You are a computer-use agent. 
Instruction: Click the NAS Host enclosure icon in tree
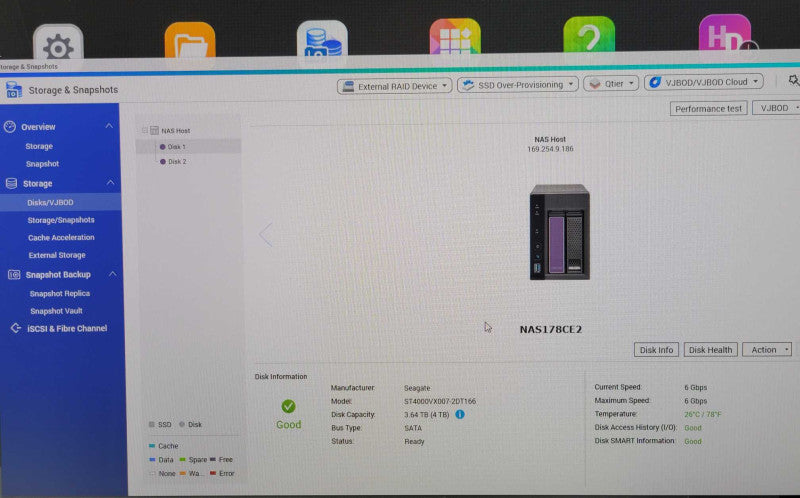coord(154,131)
